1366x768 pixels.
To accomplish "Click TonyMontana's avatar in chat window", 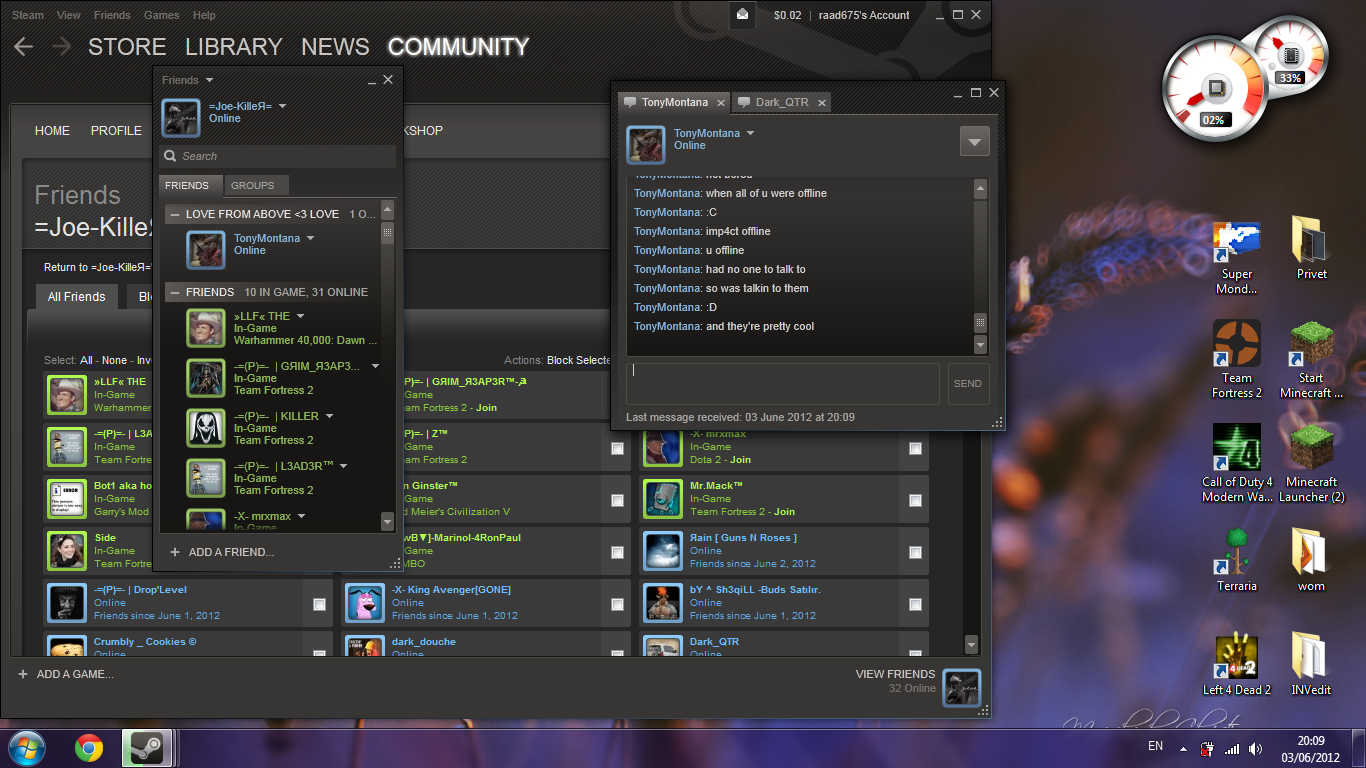I will 646,145.
